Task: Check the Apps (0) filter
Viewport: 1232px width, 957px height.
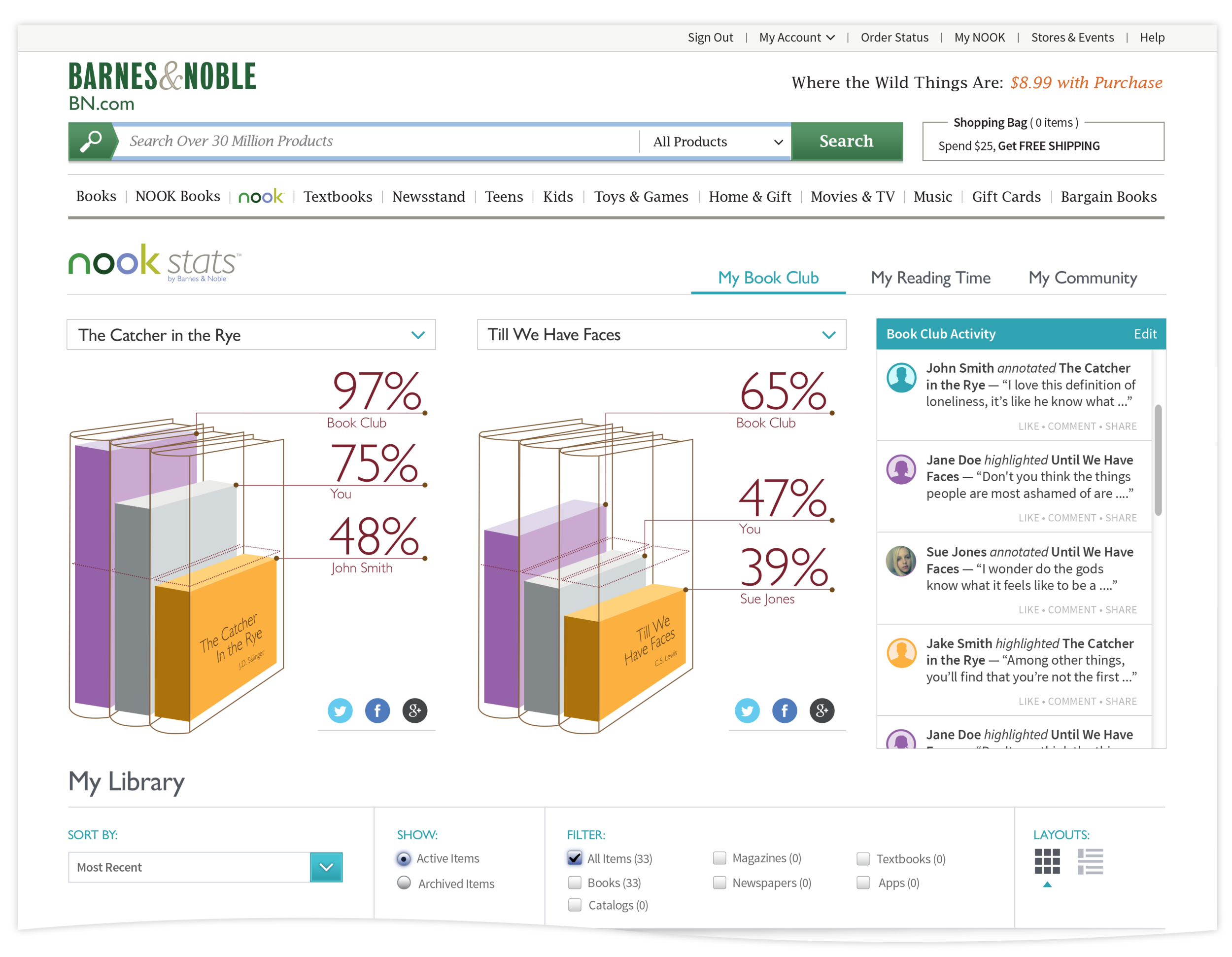Action: tap(862, 883)
